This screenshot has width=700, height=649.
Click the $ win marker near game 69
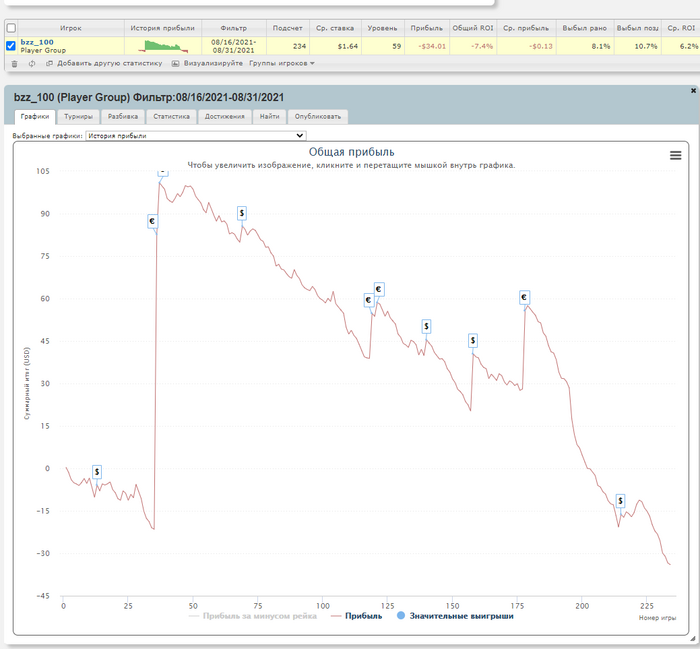(242, 213)
